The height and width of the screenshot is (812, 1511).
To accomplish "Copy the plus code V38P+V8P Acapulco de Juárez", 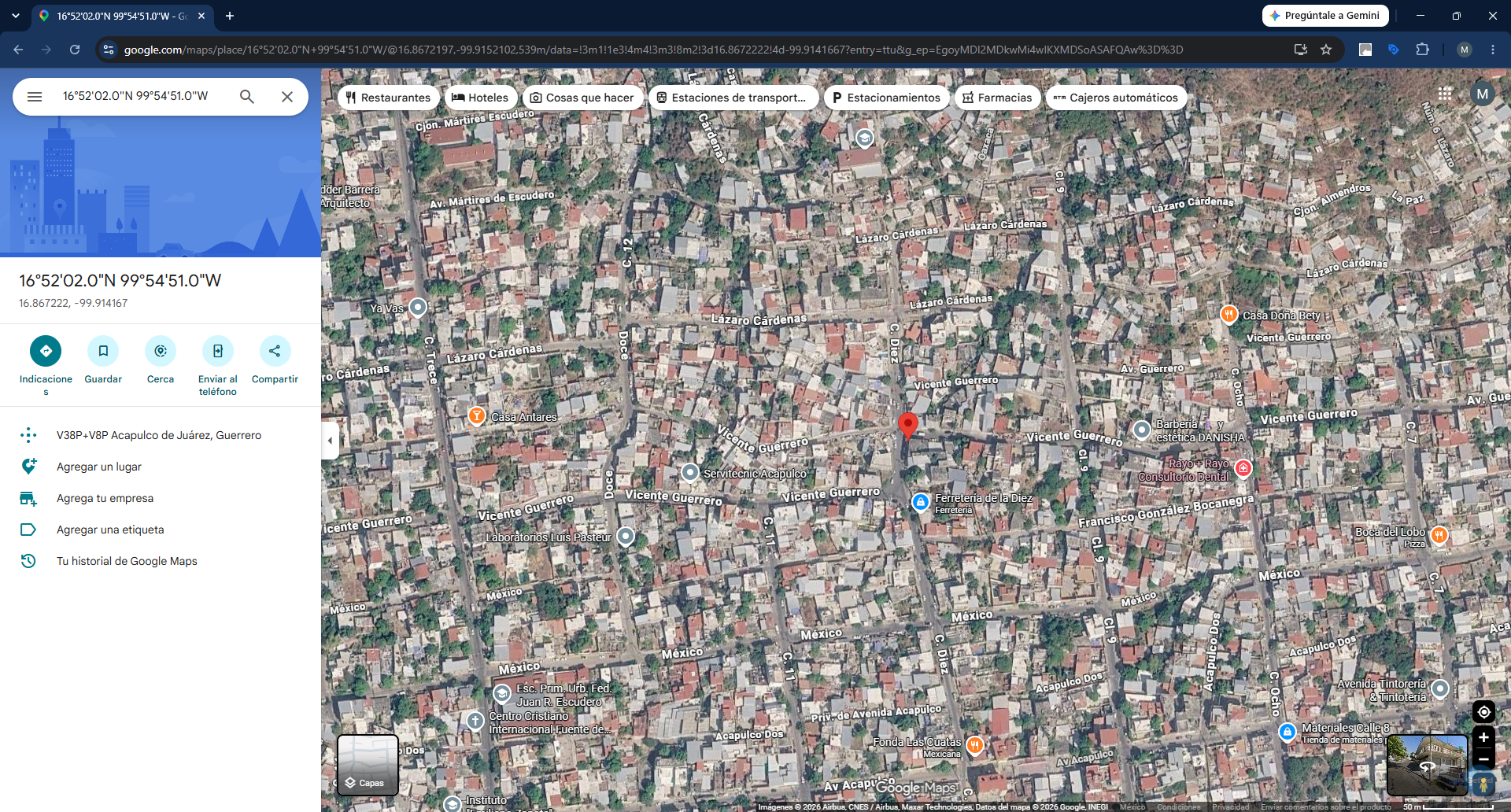I will (161, 435).
